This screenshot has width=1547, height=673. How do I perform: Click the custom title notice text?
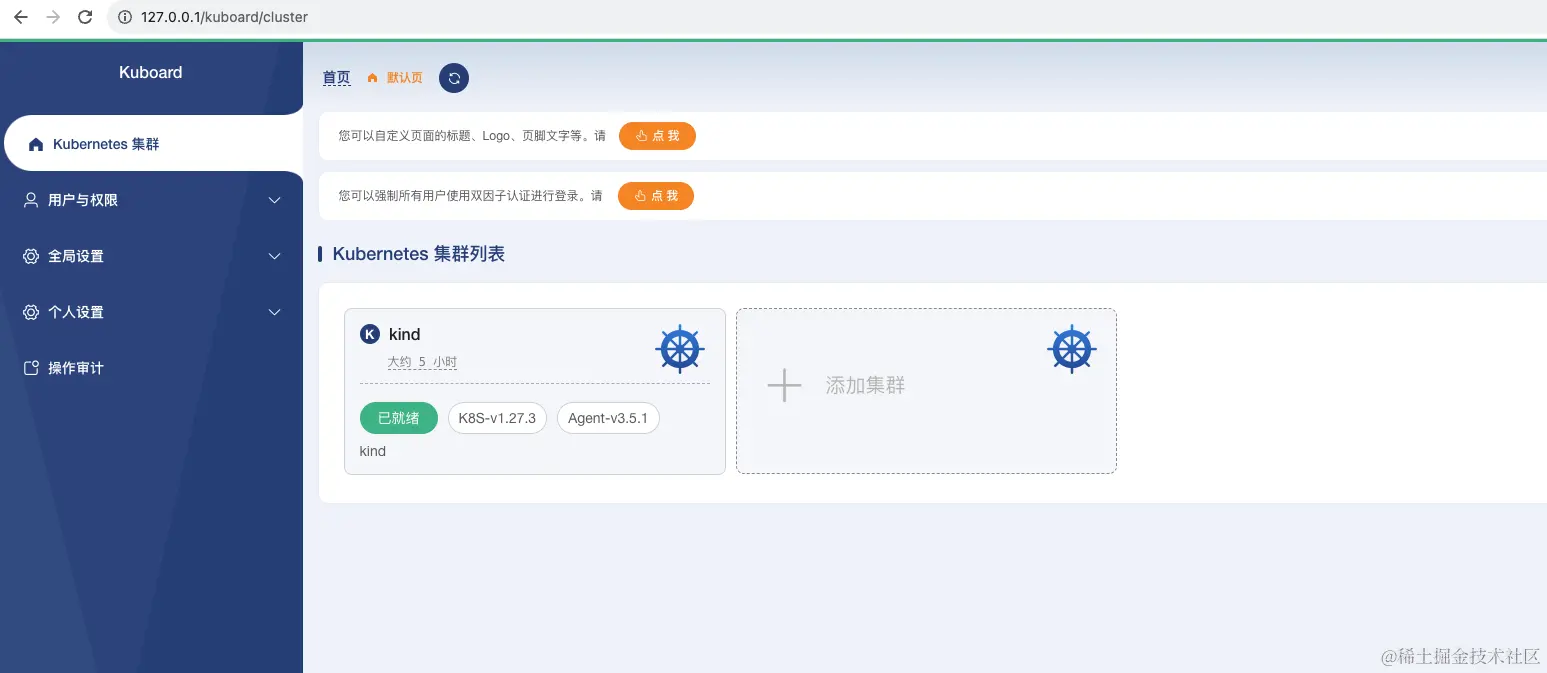click(x=472, y=136)
